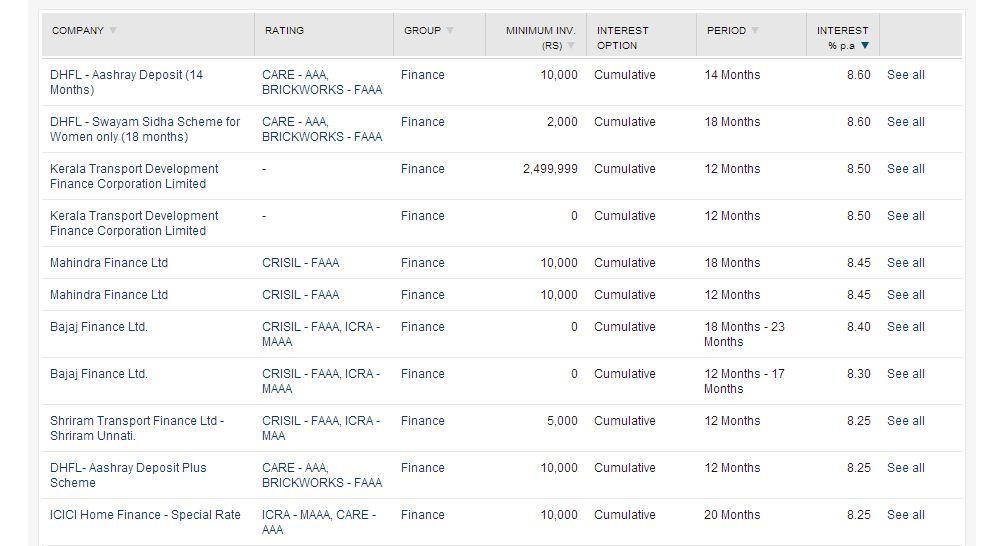Sort by Period column arrow
983x546 pixels.
pos(755,30)
